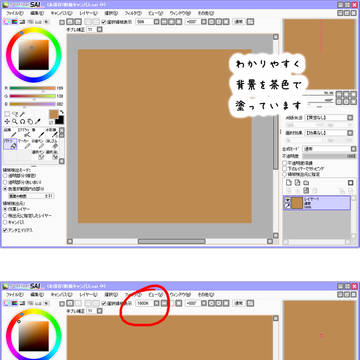Show the RGB slider panel in upper window
This screenshot has height=360, width=360.
[14, 22]
